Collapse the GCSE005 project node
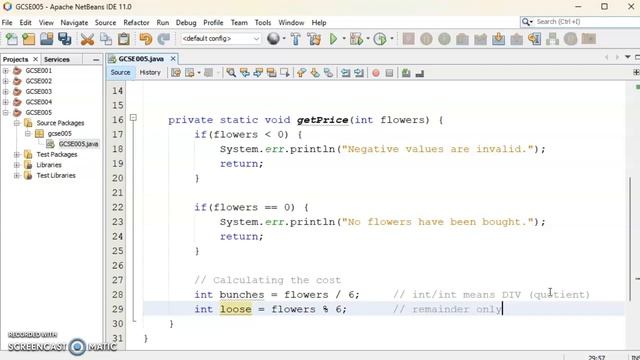Viewport: 640px width, 360px height. pos(6,112)
